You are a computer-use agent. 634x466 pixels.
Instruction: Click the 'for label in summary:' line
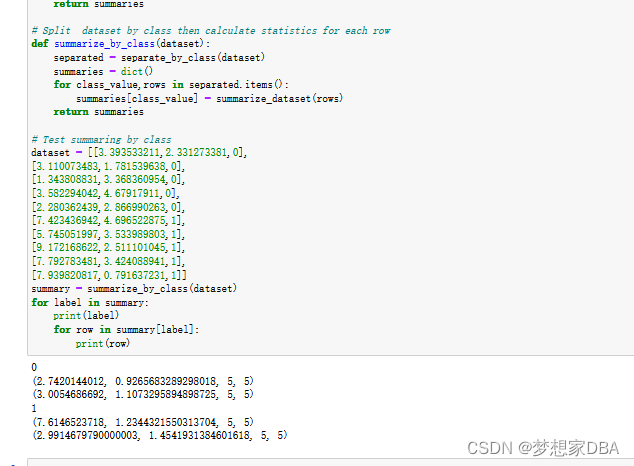click(90, 303)
